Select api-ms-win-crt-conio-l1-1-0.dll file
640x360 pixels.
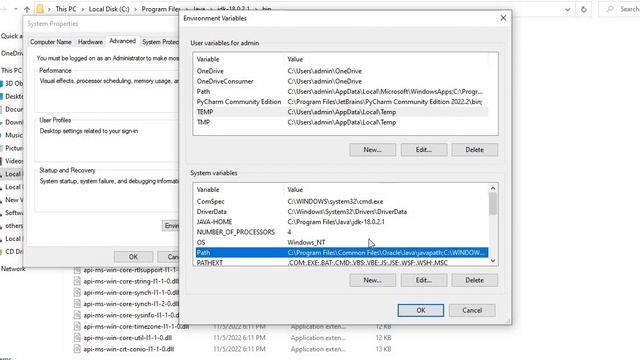tap(129, 349)
